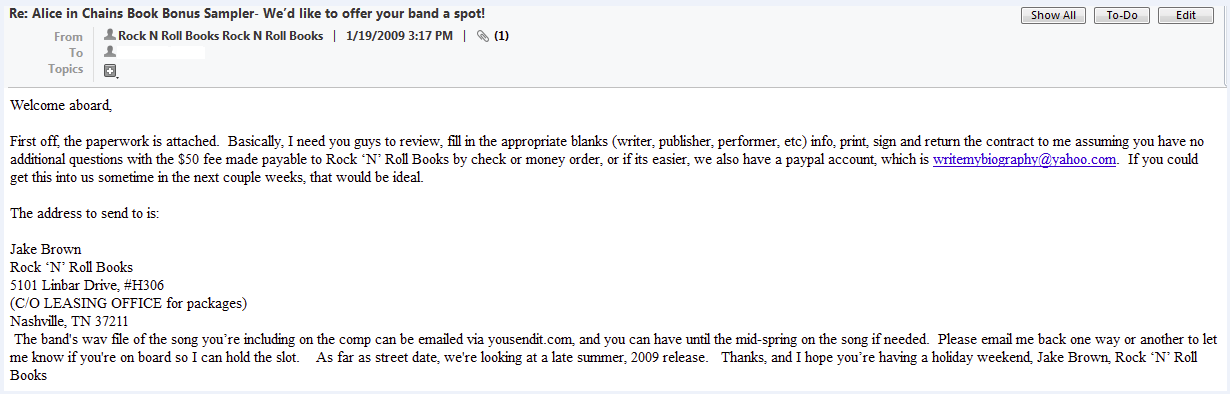The height and width of the screenshot is (394, 1230).
Task: Click the sender contact person icon
Action: click(110, 36)
